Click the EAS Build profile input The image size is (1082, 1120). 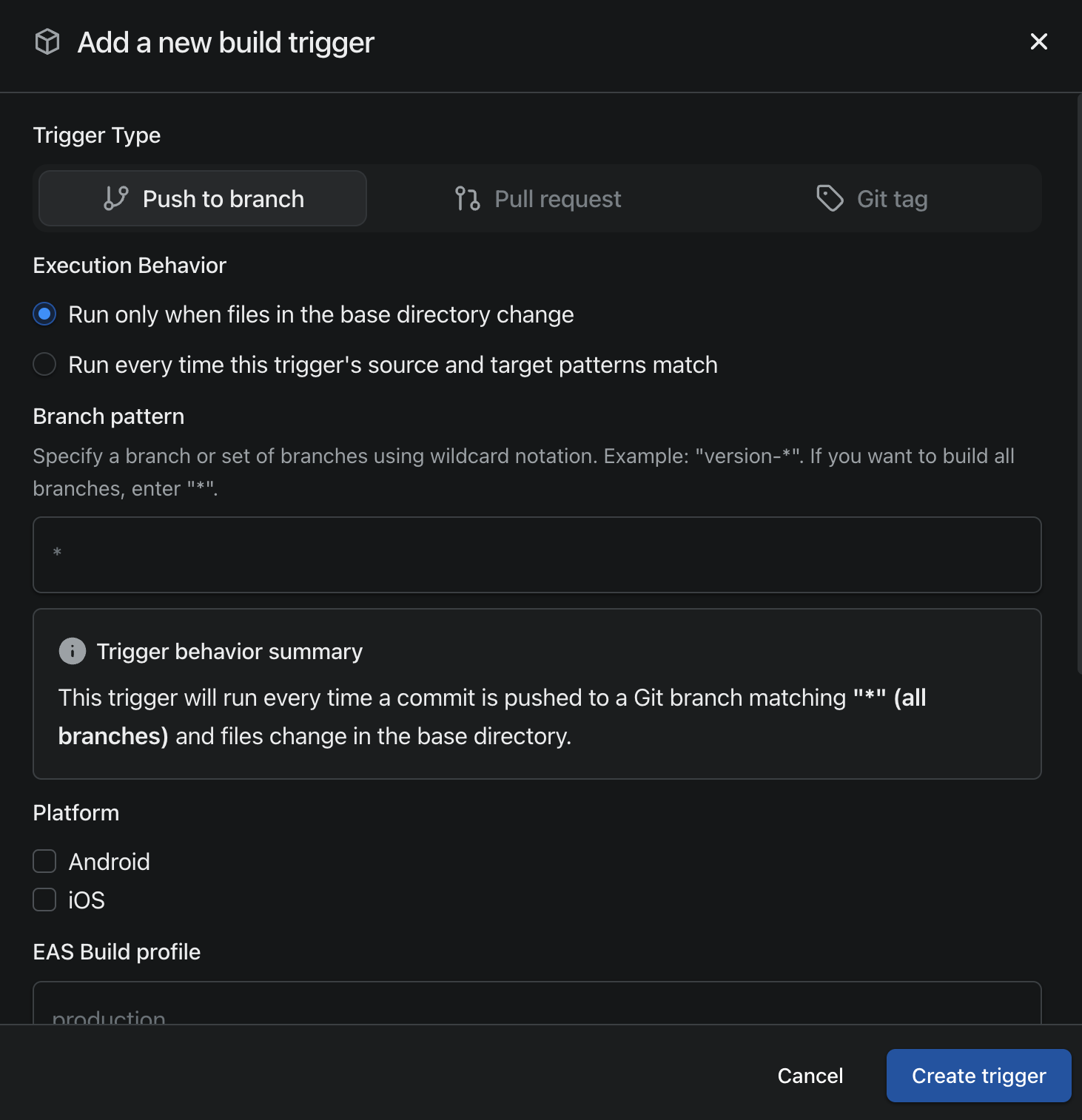click(x=537, y=1005)
